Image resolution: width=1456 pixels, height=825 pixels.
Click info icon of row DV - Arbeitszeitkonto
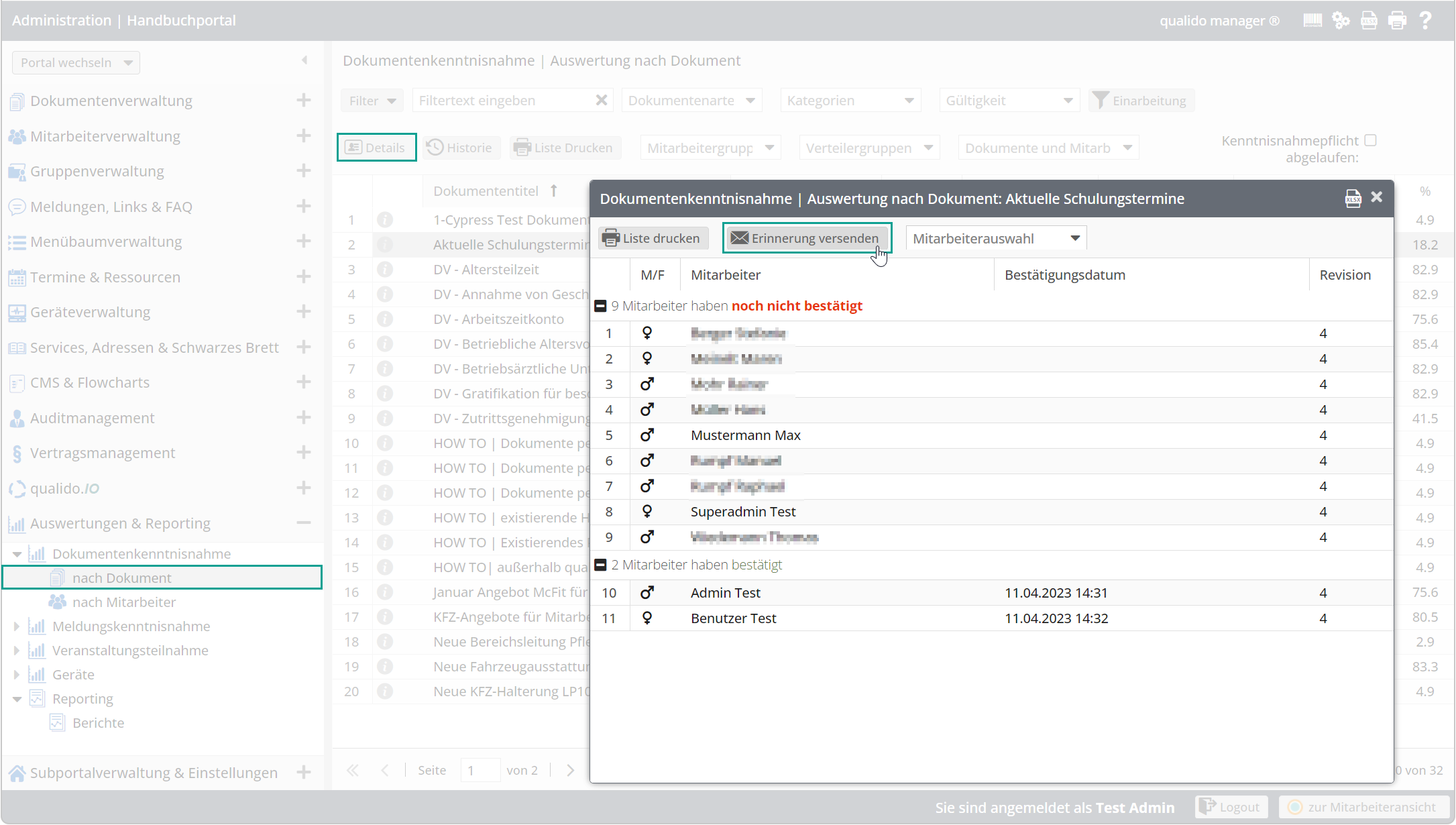[x=385, y=319]
